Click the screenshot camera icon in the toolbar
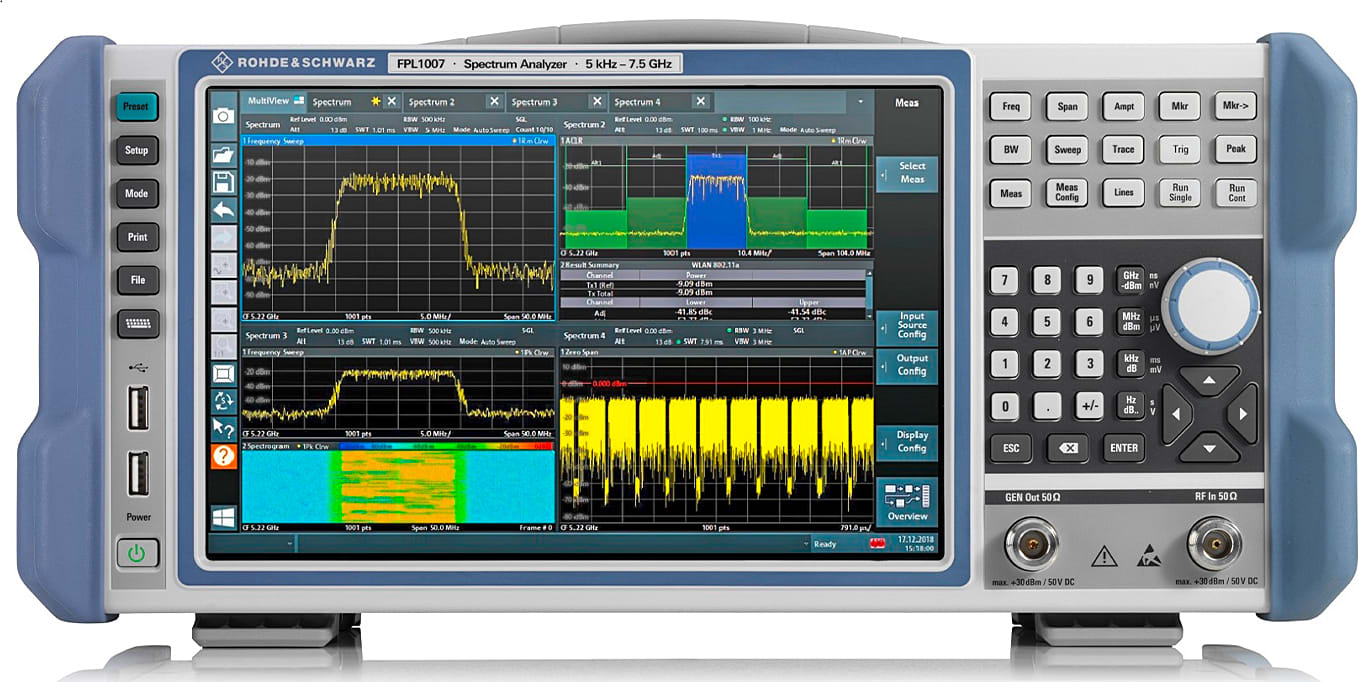 pyautogui.click(x=225, y=113)
